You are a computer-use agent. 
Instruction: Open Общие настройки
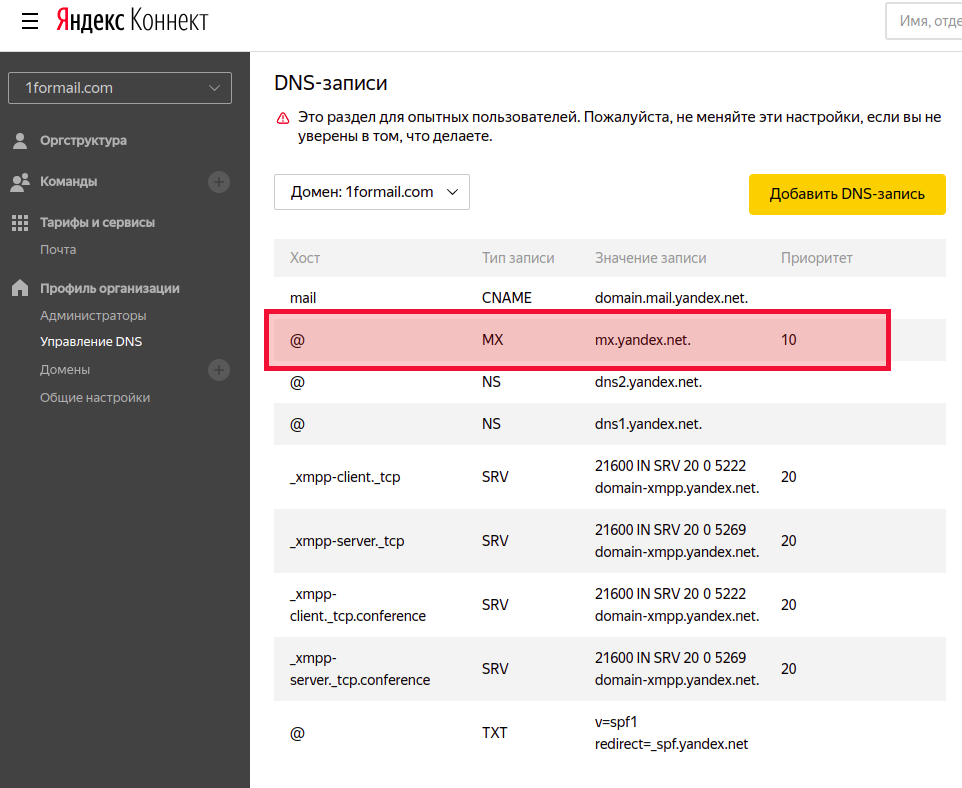(x=95, y=397)
